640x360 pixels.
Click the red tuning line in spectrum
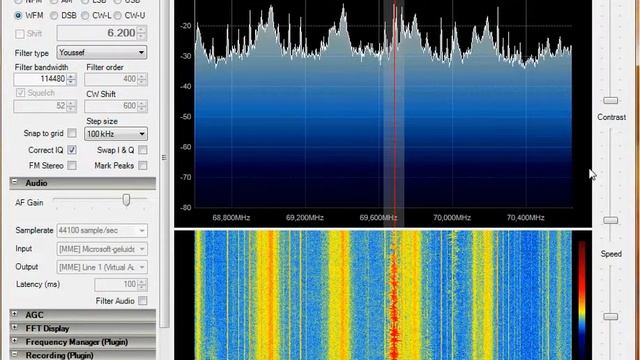395,106
